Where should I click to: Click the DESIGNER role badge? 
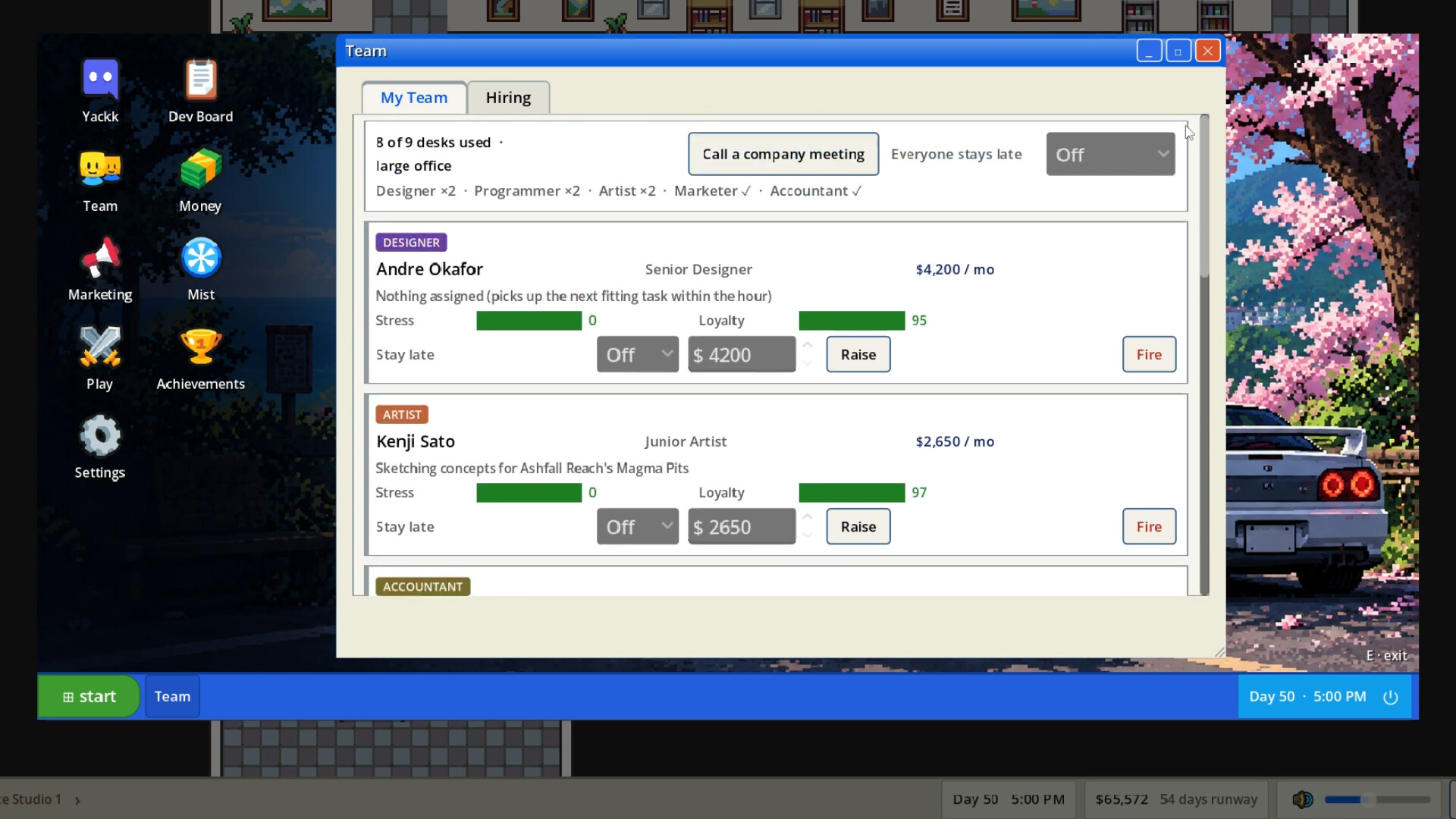click(411, 243)
